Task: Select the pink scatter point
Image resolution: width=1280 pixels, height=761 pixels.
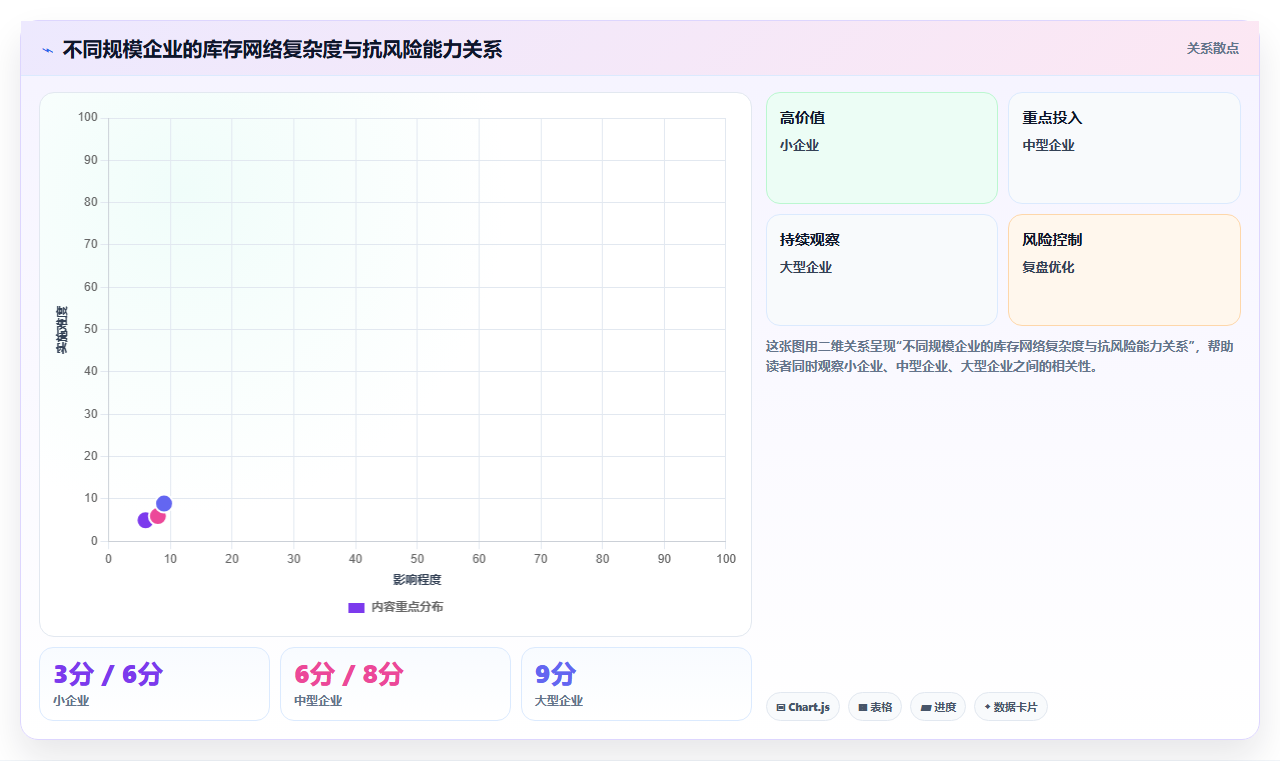Action: (x=158, y=516)
